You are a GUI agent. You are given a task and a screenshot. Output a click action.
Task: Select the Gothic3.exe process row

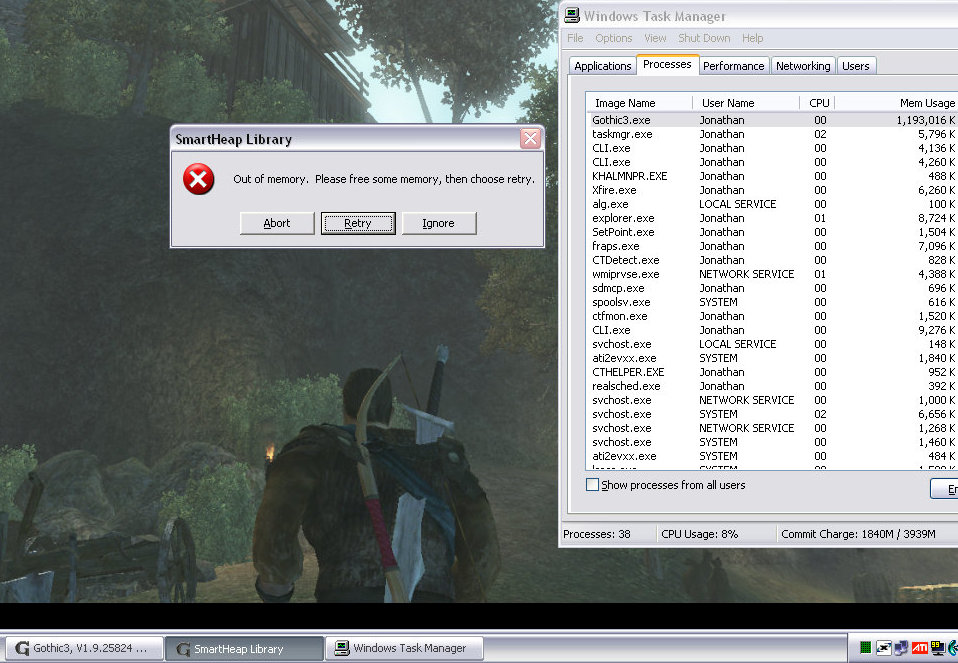(772, 120)
